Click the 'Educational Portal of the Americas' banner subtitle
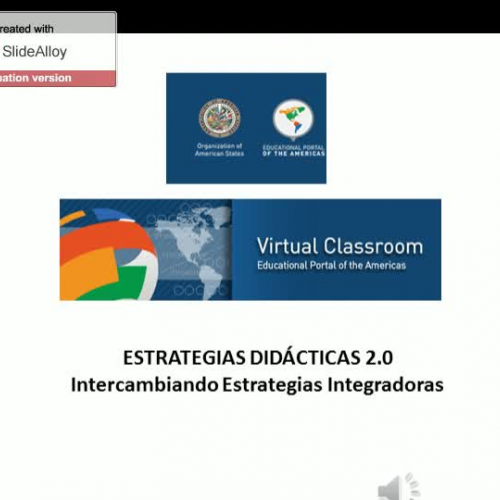500x500 pixels. (x=331, y=265)
